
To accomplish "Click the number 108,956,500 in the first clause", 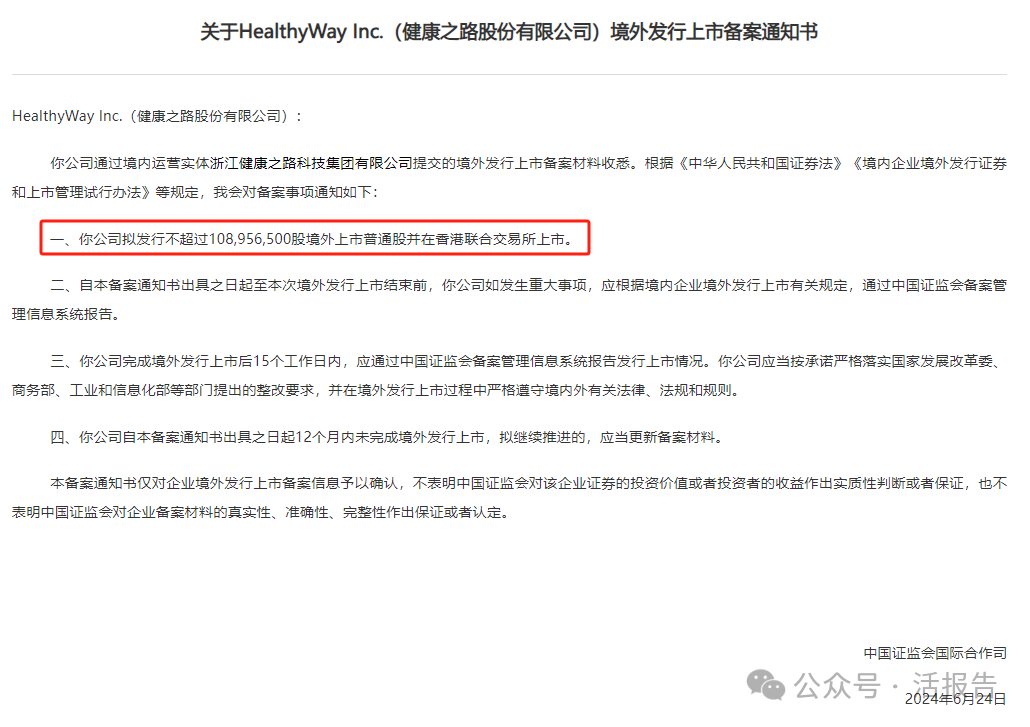I will tap(250, 239).
